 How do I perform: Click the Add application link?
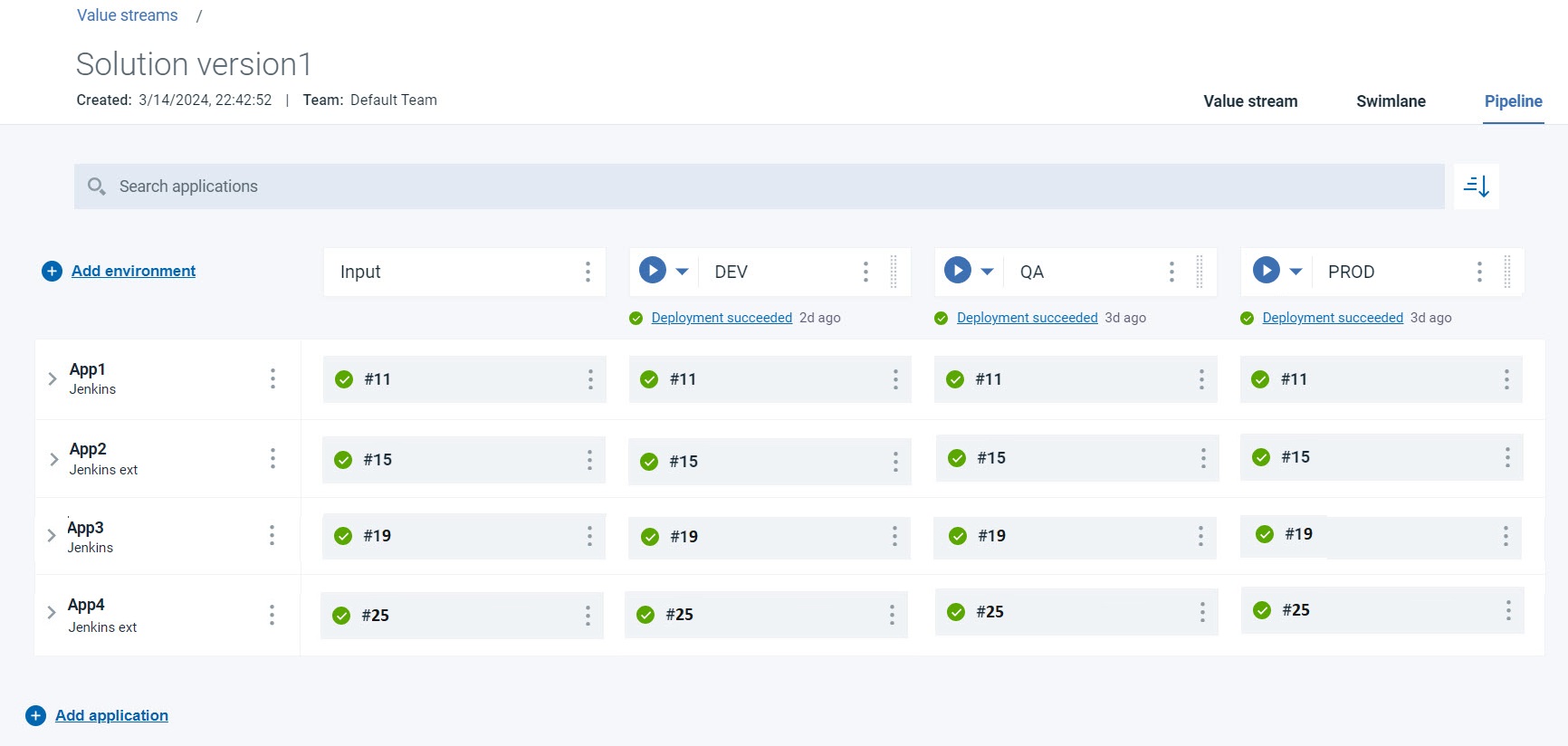pyautogui.click(x=111, y=715)
